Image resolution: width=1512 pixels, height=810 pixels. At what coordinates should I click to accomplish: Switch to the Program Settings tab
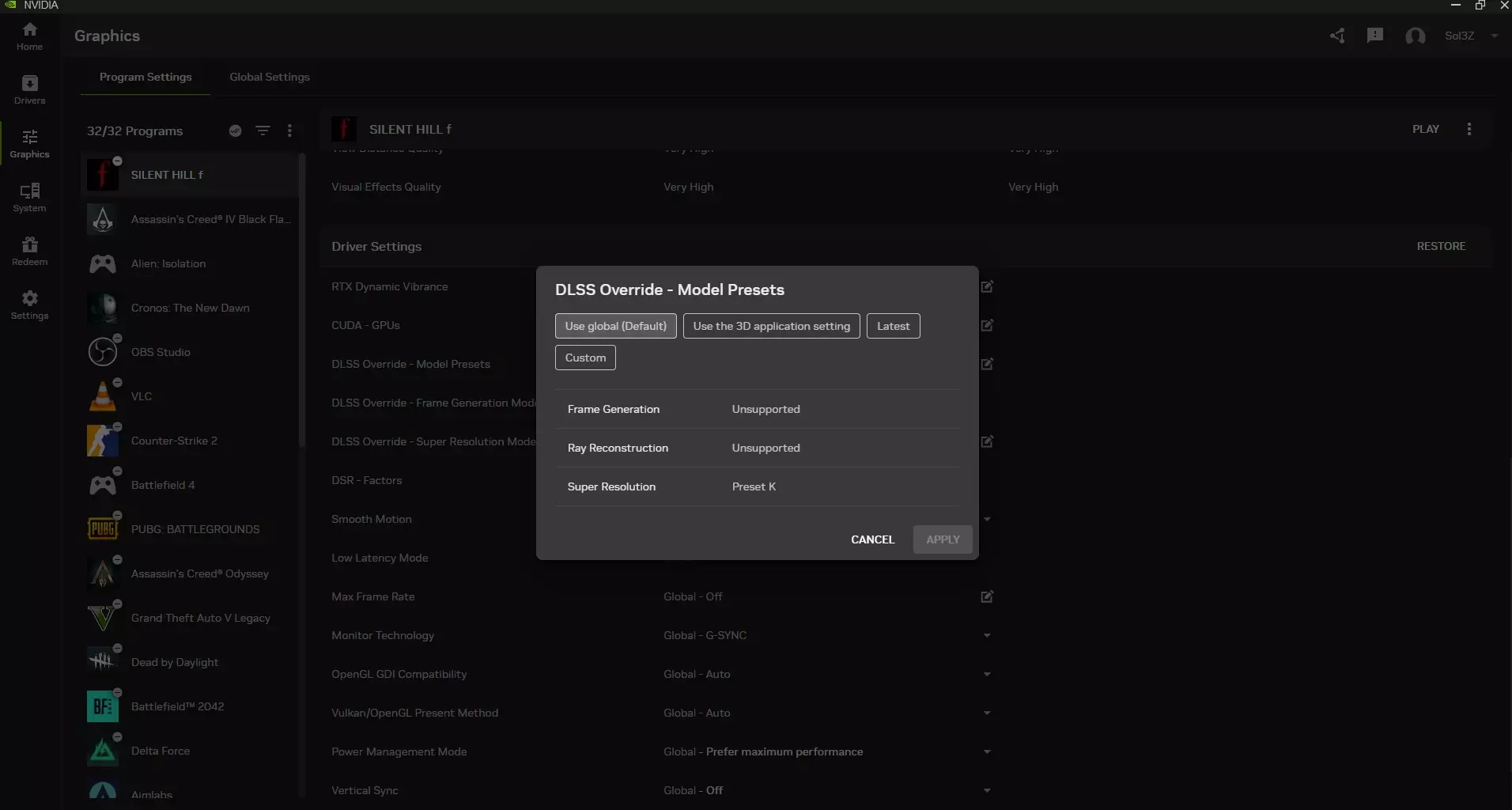pos(146,77)
